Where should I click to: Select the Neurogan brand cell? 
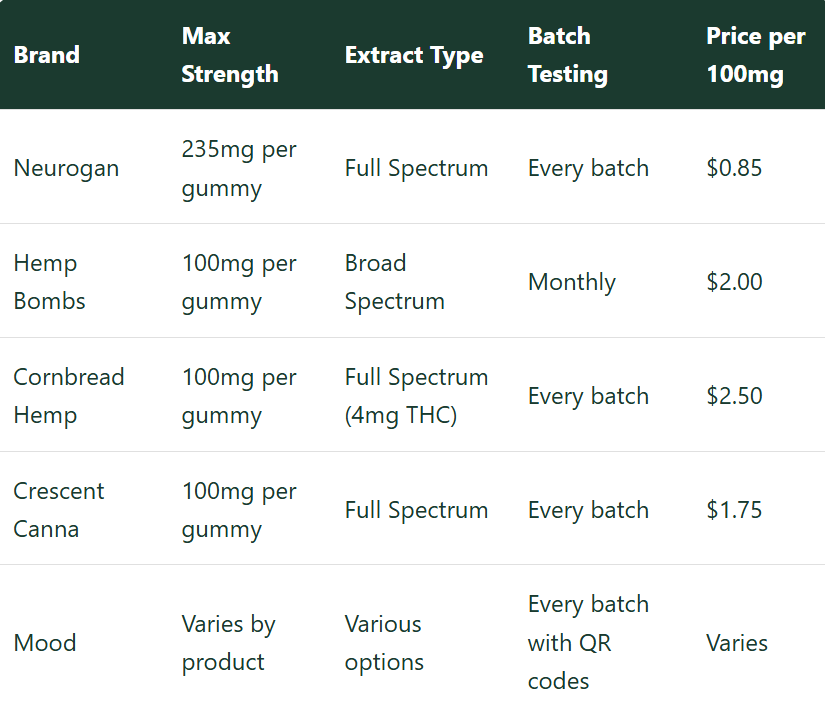click(66, 168)
